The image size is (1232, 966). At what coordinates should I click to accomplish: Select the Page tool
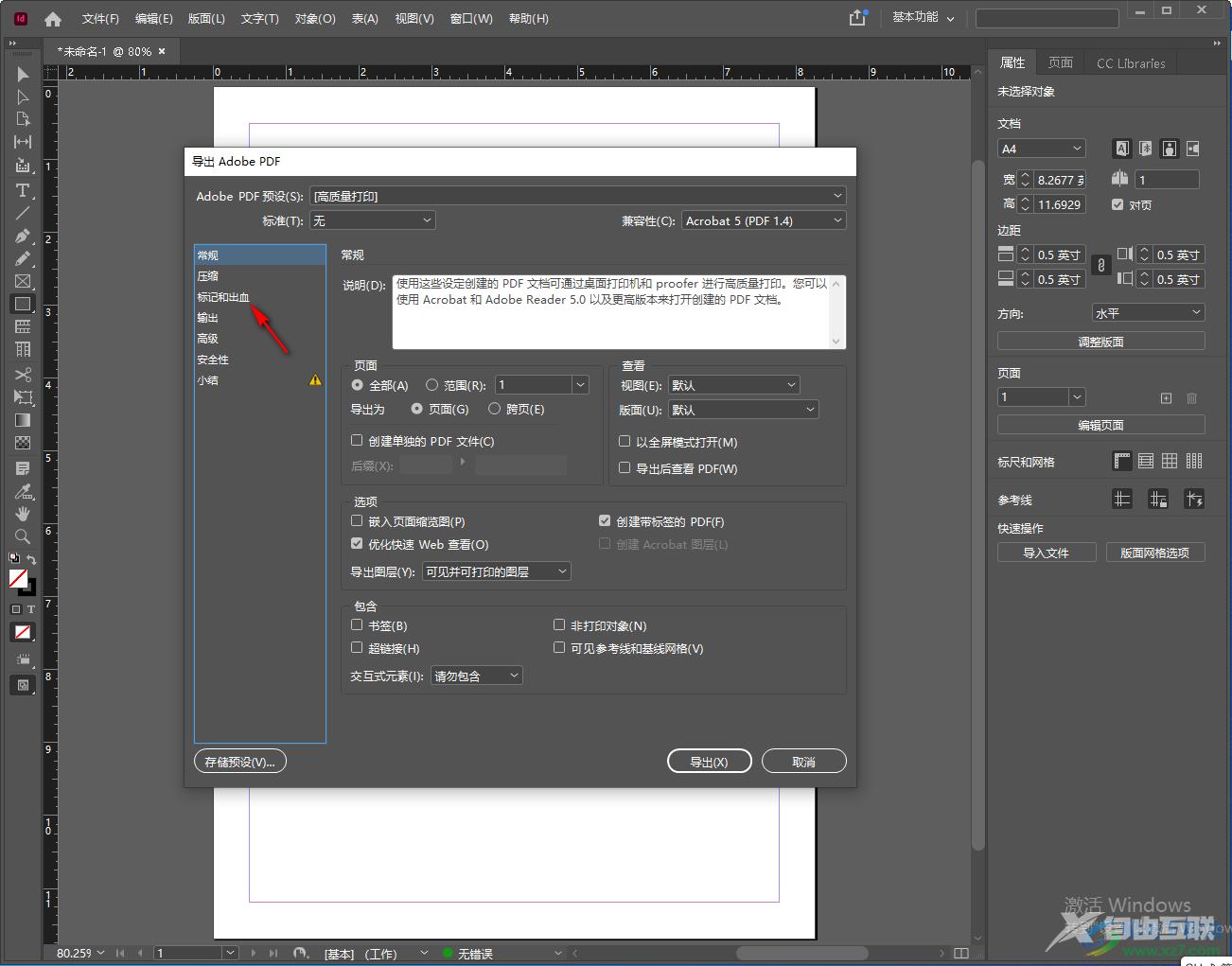pos(23,119)
